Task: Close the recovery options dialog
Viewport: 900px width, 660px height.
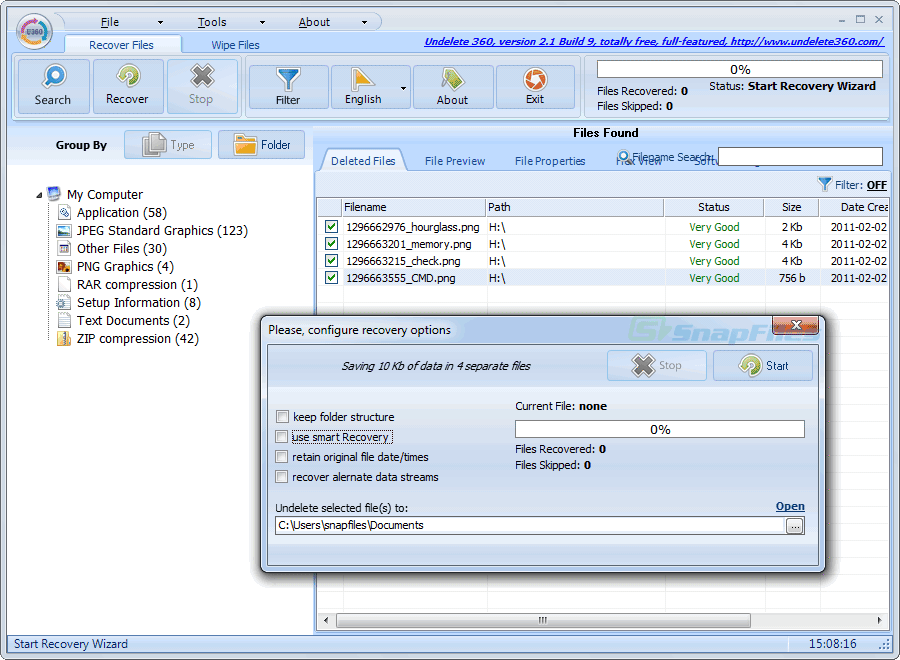Action: (796, 325)
